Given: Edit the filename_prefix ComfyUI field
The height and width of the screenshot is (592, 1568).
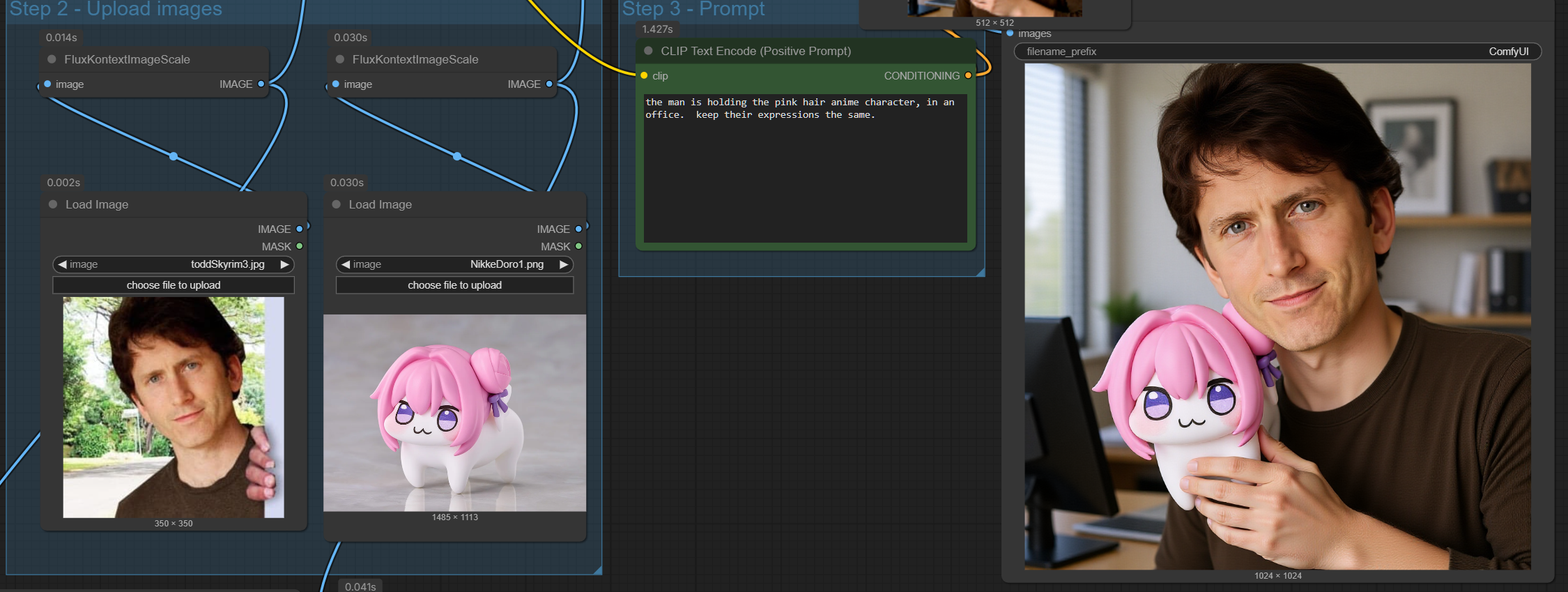Looking at the screenshot, I should 1277,52.
